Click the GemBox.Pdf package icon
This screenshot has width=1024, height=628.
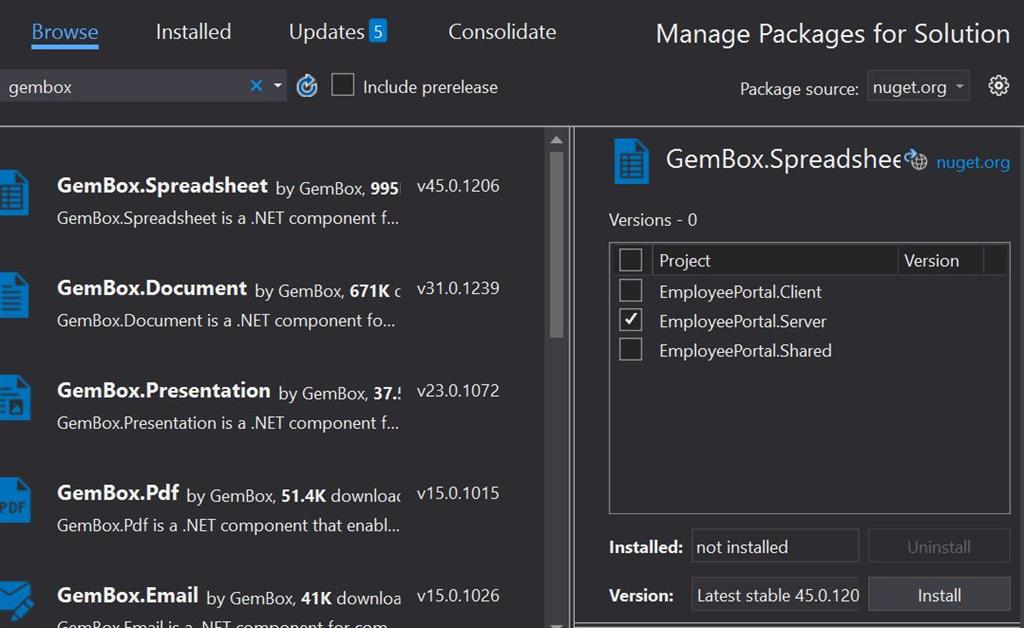(14, 500)
